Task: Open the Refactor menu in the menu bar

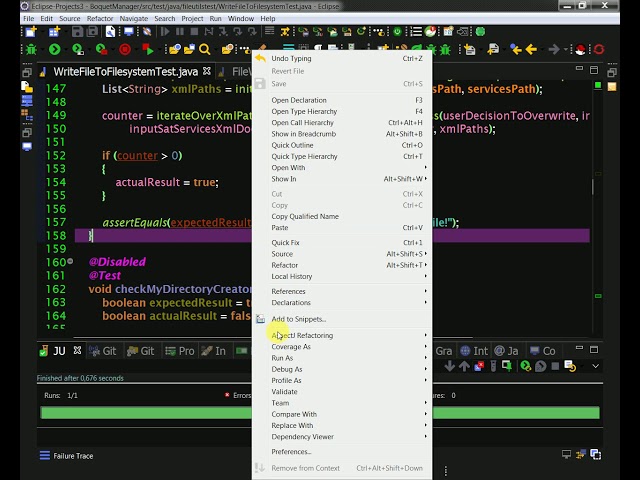Action: (100, 19)
